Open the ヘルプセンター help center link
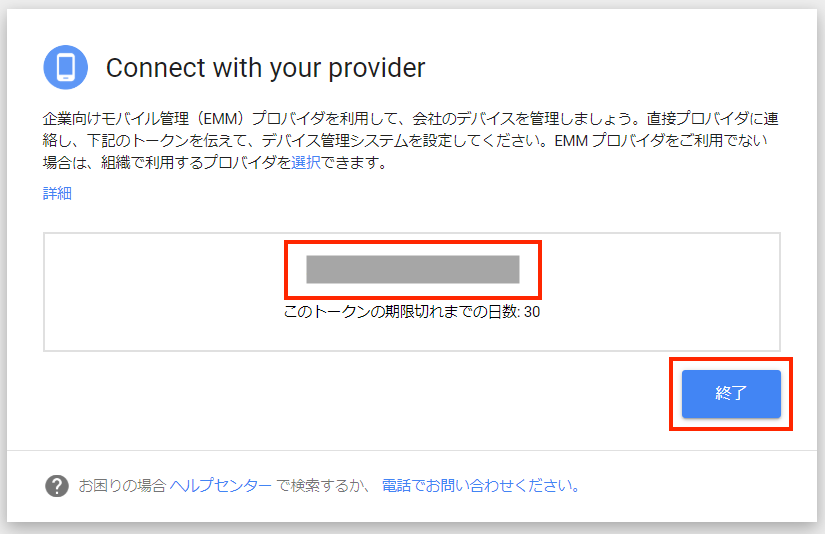This screenshot has width=825, height=534. pyautogui.click(x=220, y=486)
